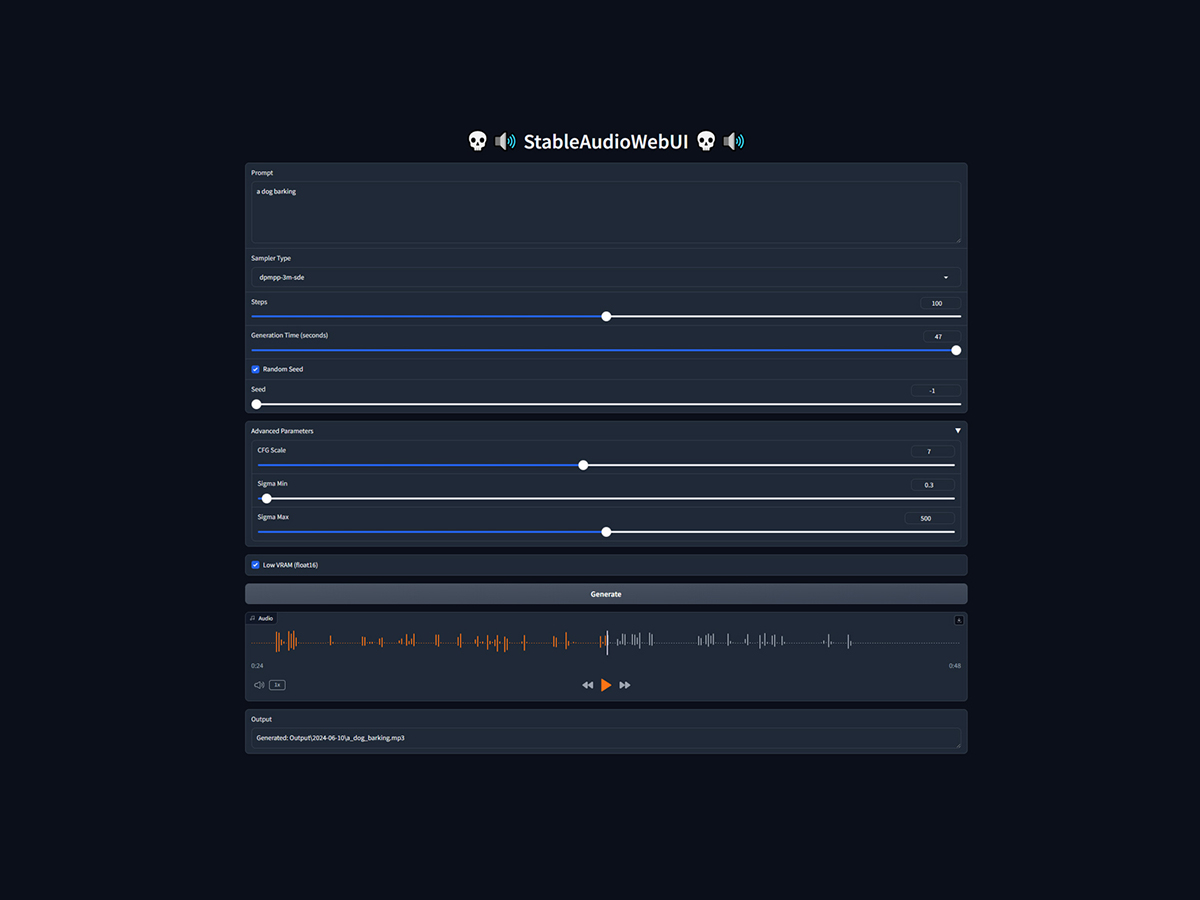Click the fast-forward icon in audio player

(x=624, y=685)
